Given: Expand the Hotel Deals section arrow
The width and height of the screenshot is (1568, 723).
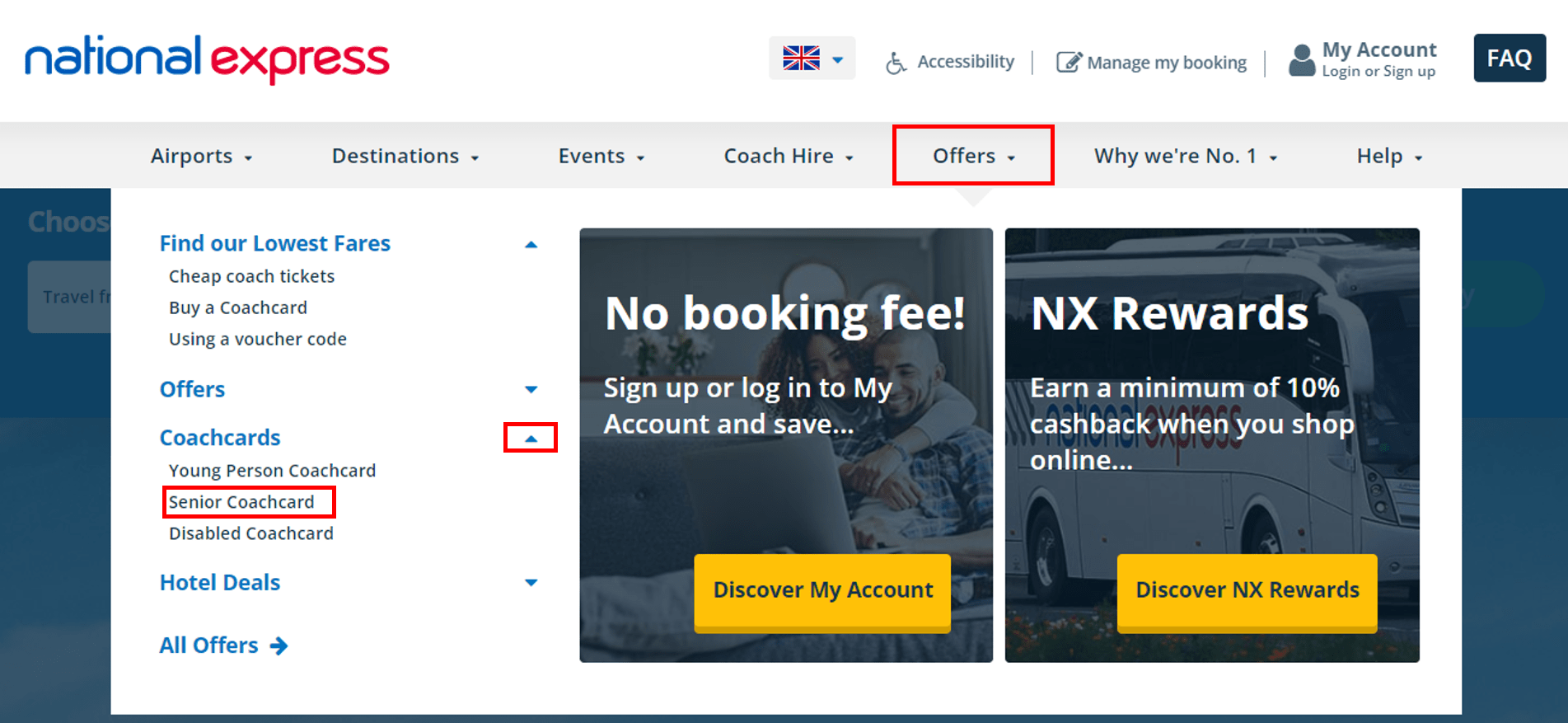Looking at the screenshot, I should [531, 583].
